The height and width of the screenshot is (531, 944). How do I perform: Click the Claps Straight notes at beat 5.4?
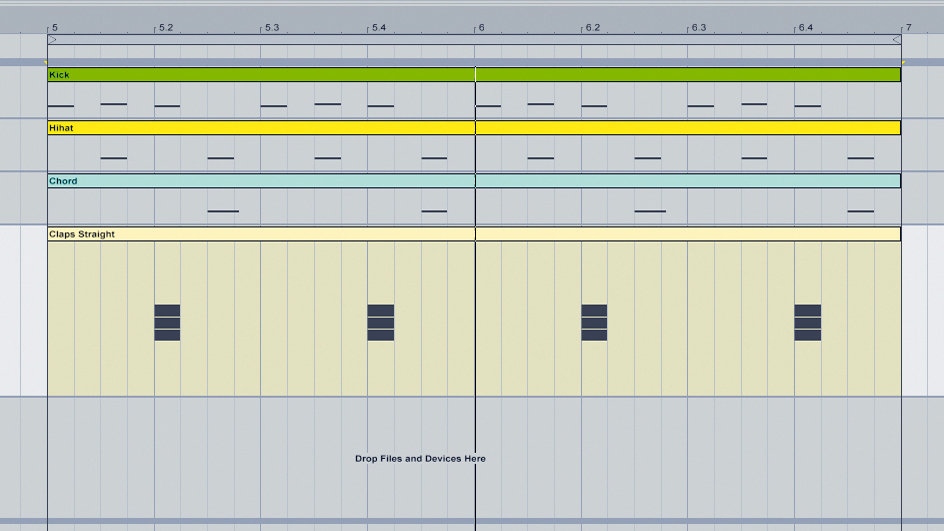pos(380,323)
